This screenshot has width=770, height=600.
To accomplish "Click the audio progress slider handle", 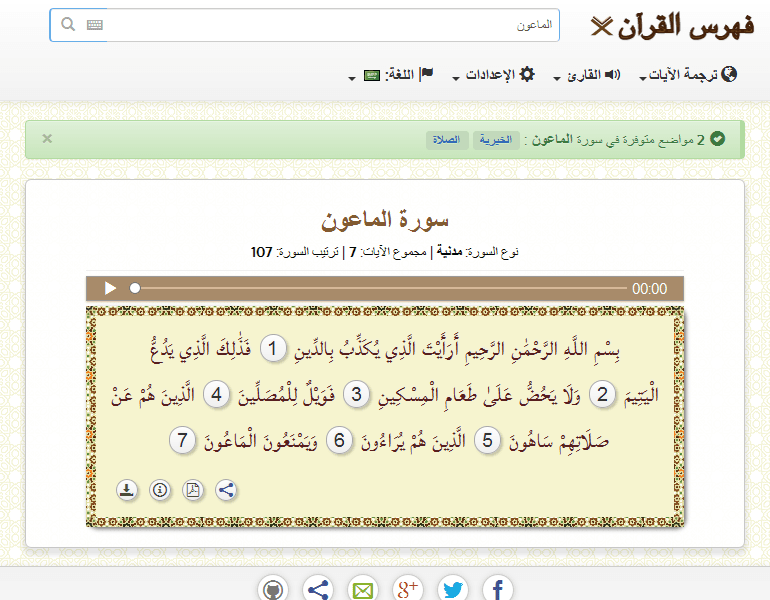I will (x=135, y=288).
